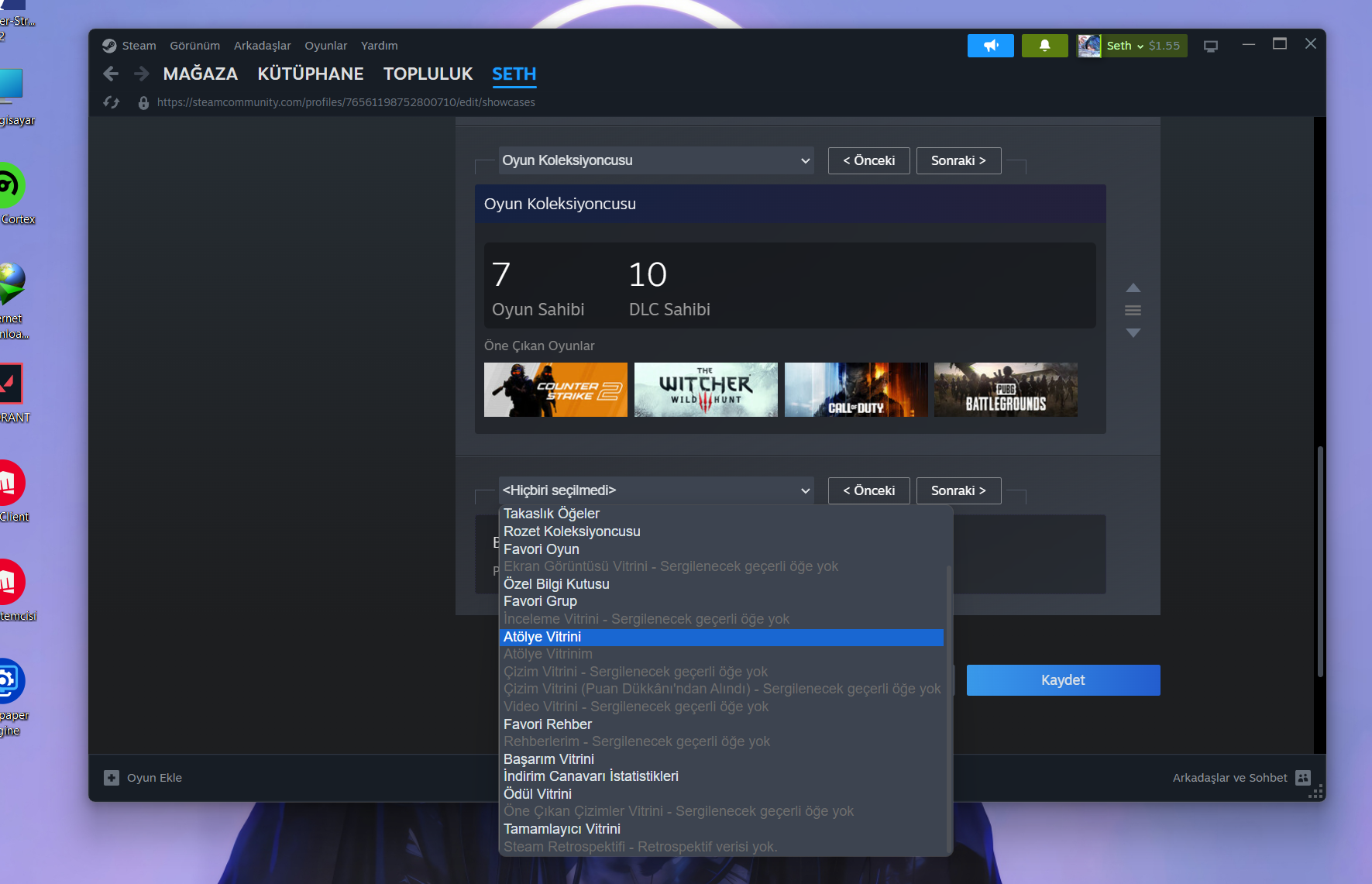Choose Favori Oyun from dropdown list
The height and width of the screenshot is (884, 1372).
pos(722,549)
